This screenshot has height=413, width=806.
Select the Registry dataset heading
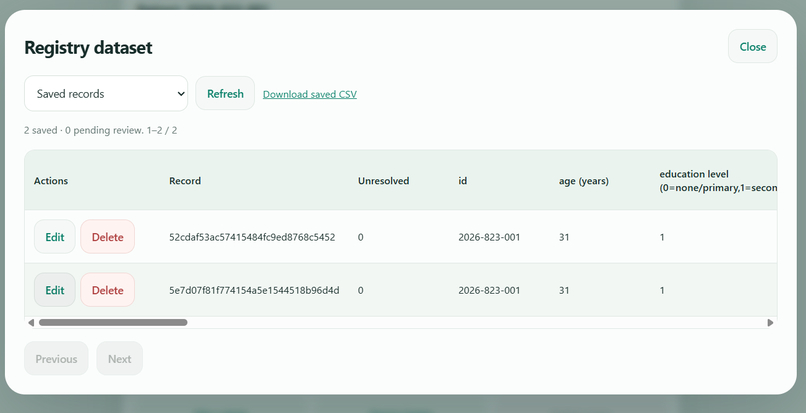click(x=88, y=47)
